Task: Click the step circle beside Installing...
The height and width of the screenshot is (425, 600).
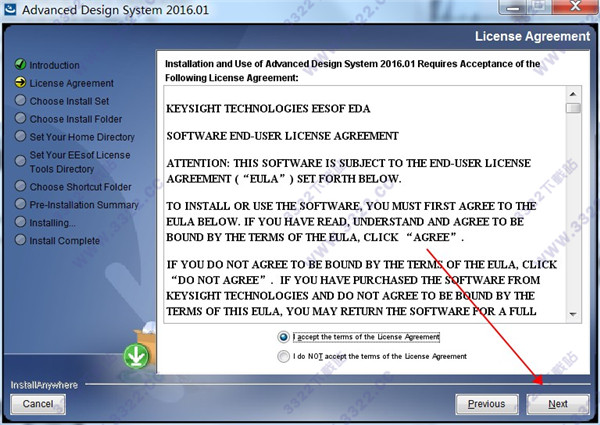Action: point(20,222)
